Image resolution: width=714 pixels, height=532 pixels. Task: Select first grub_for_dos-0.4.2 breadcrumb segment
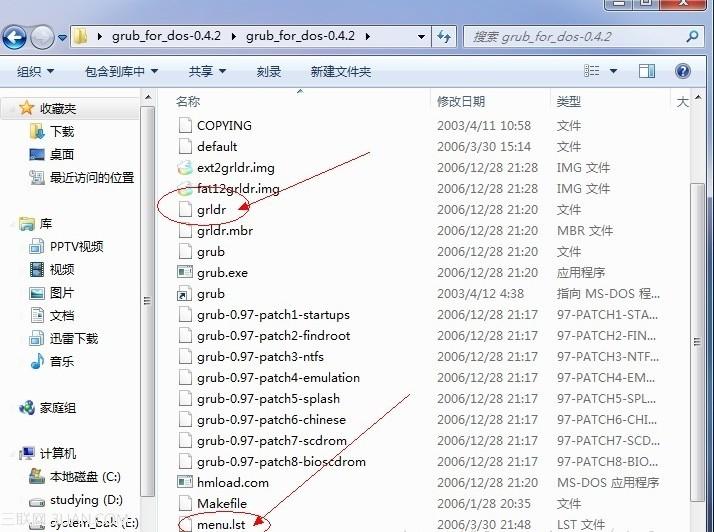click(166, 36)
